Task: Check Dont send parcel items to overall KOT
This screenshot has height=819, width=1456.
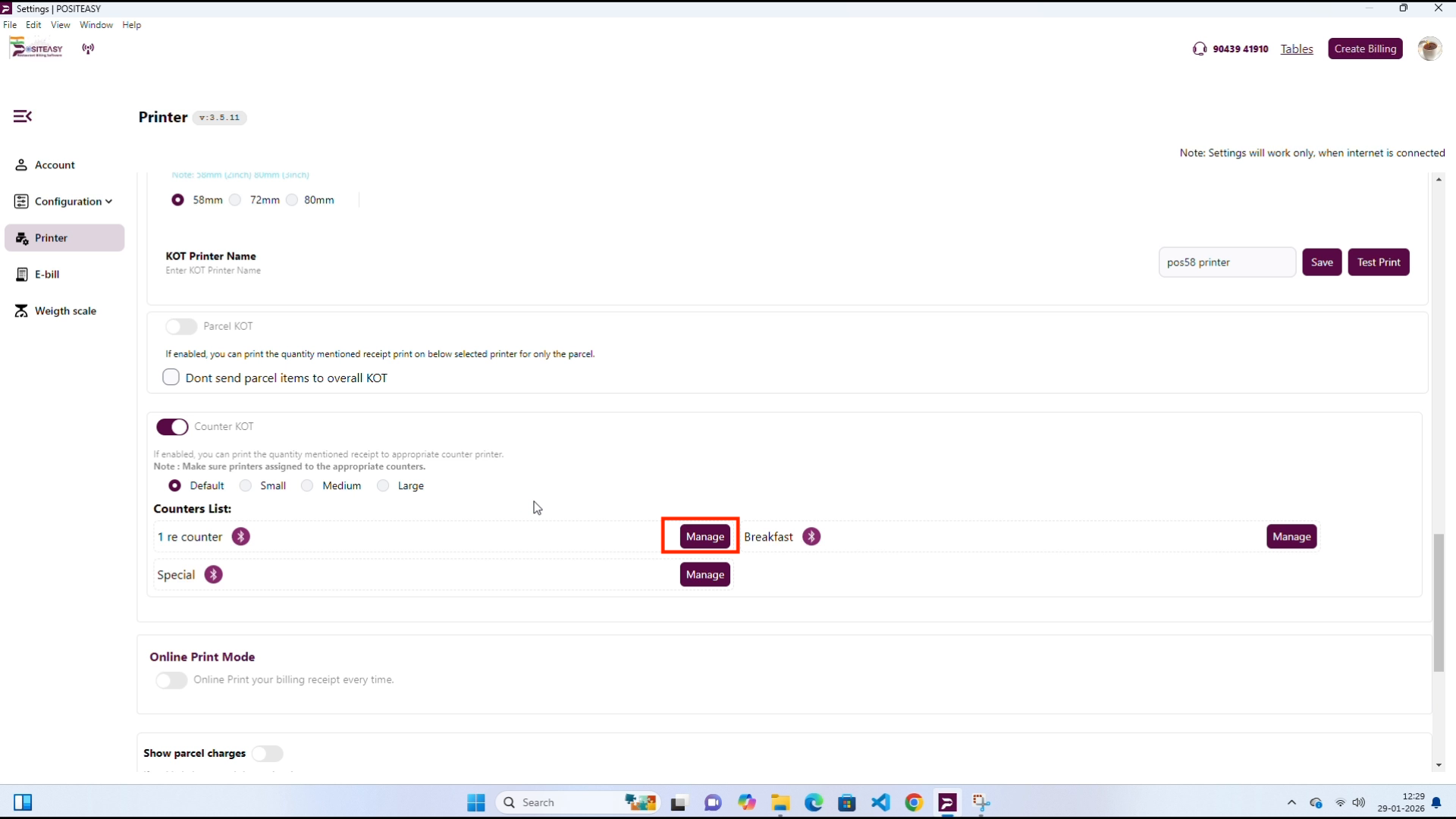Action: [171, 378]
